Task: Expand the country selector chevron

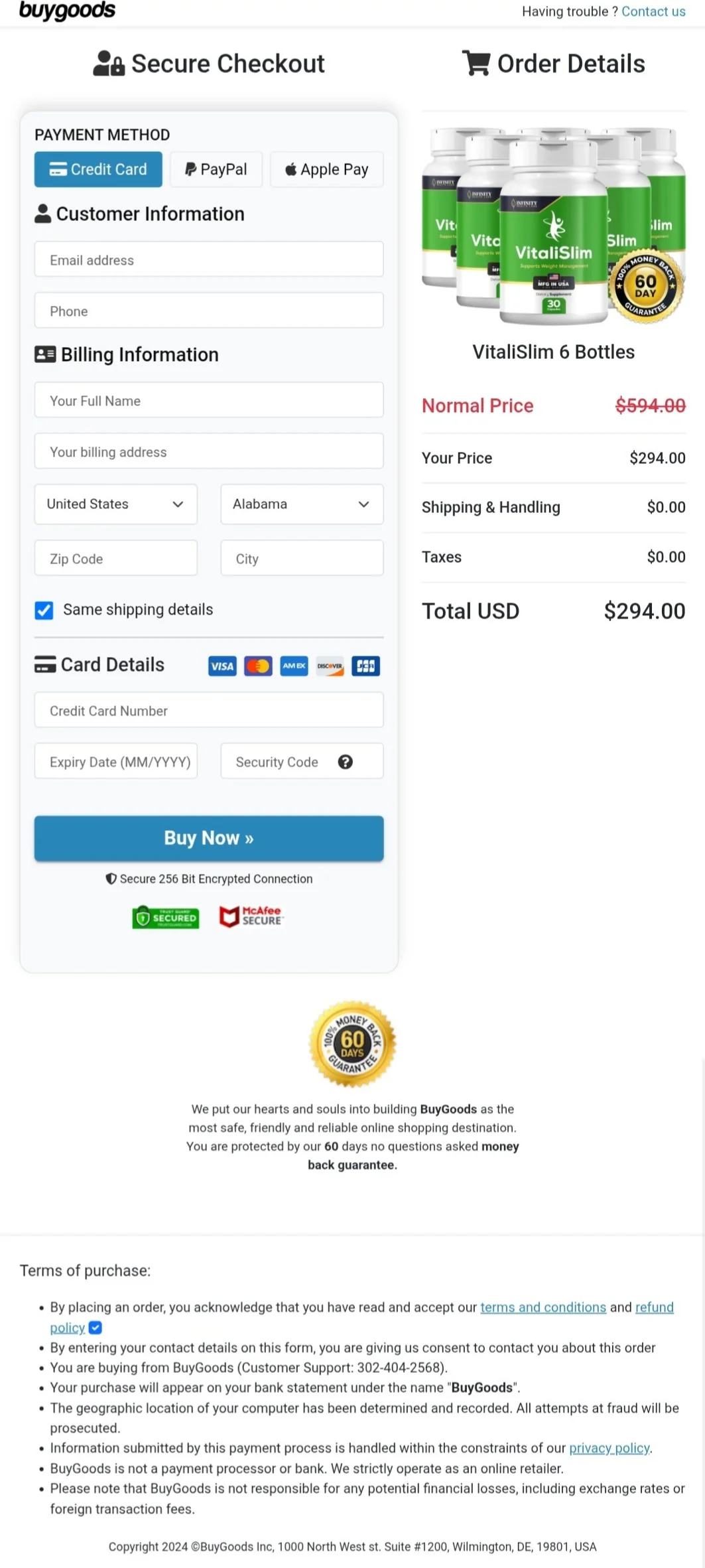Action: pos(178,504)
